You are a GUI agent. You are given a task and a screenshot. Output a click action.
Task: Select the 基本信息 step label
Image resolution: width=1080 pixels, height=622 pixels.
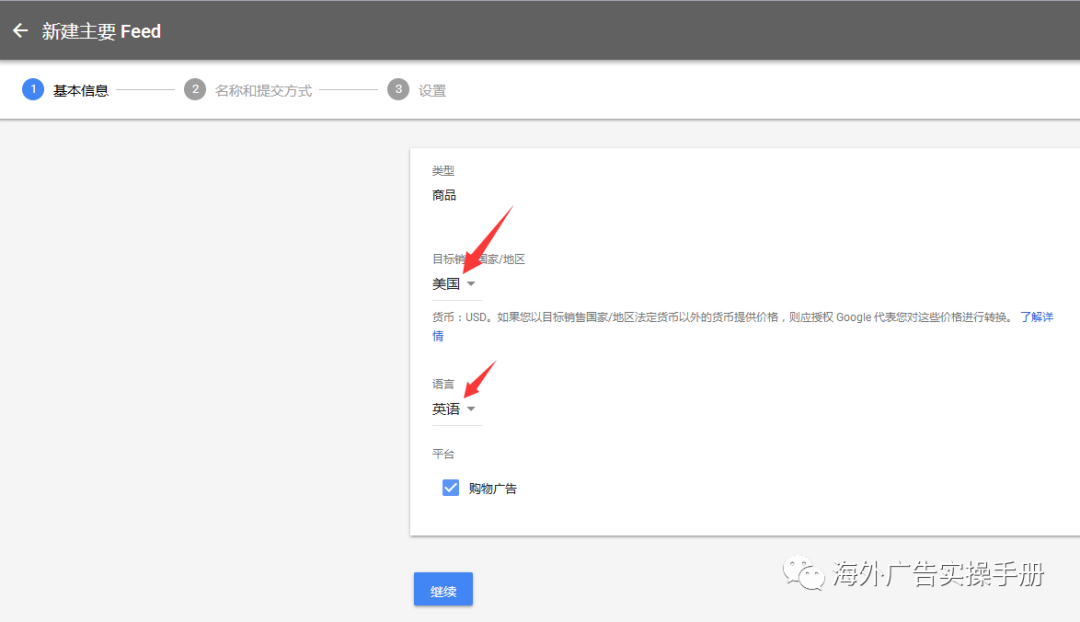click(x=81, y=91)
